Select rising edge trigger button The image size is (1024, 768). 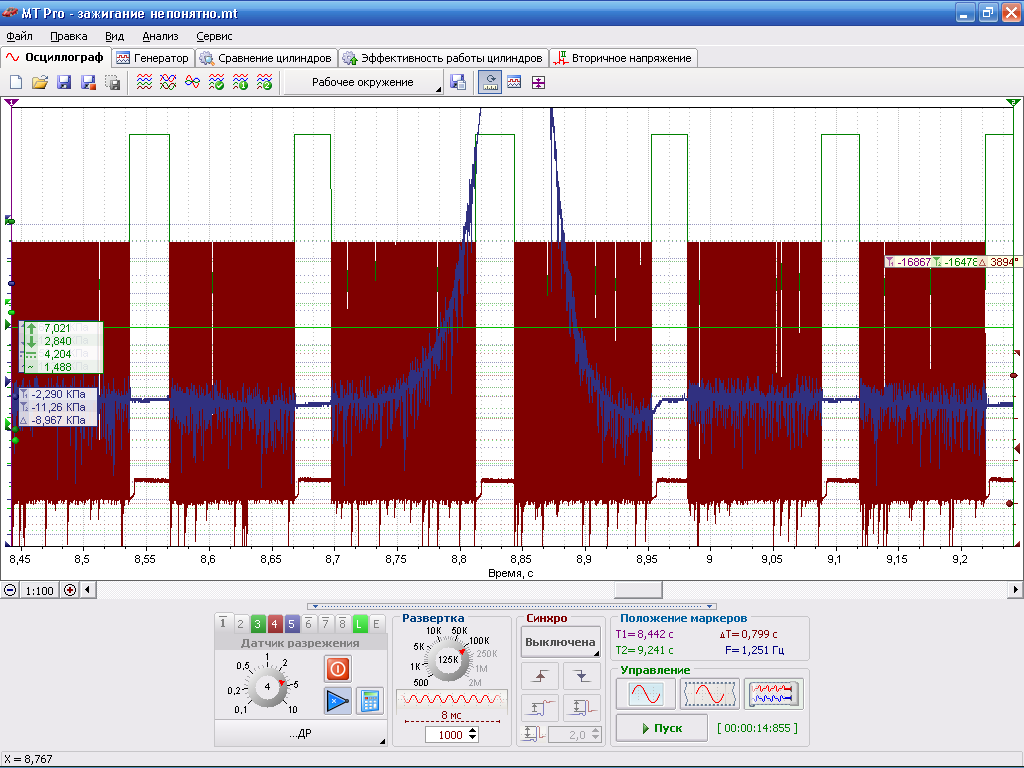(540, 675)
